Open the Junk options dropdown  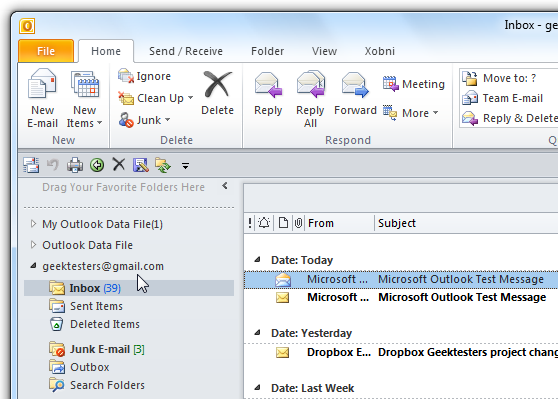coord(144,120)
